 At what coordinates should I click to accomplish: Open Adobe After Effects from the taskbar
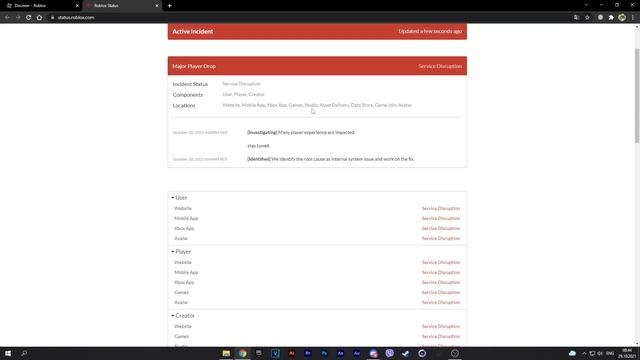pyautogui.click(x=340, y=353)
